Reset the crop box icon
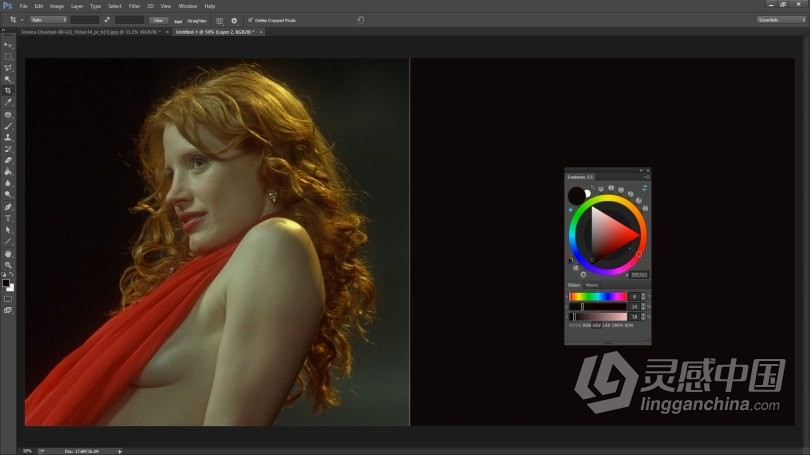 (361, 20)
